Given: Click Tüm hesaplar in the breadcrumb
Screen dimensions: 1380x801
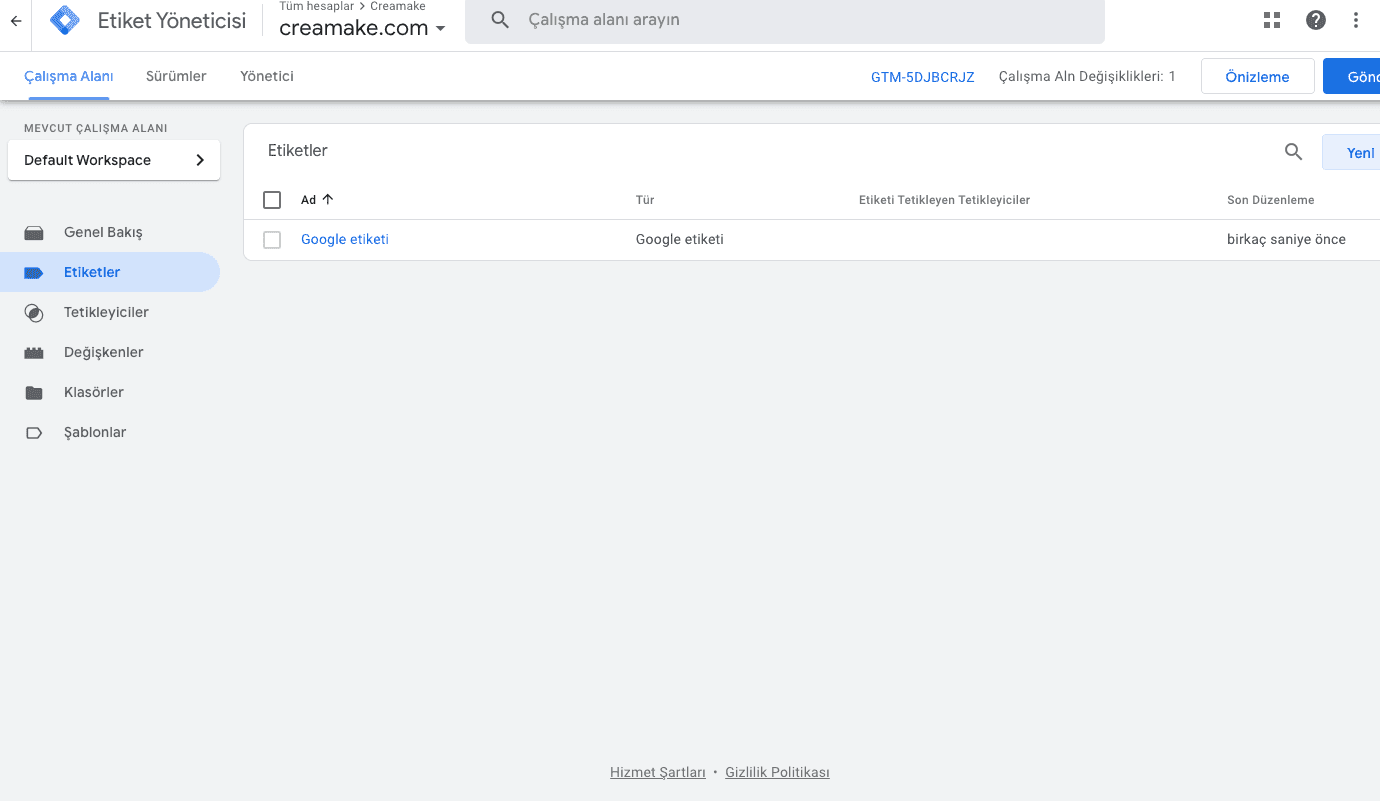Looking at the screenshot, I should [317, 6].
